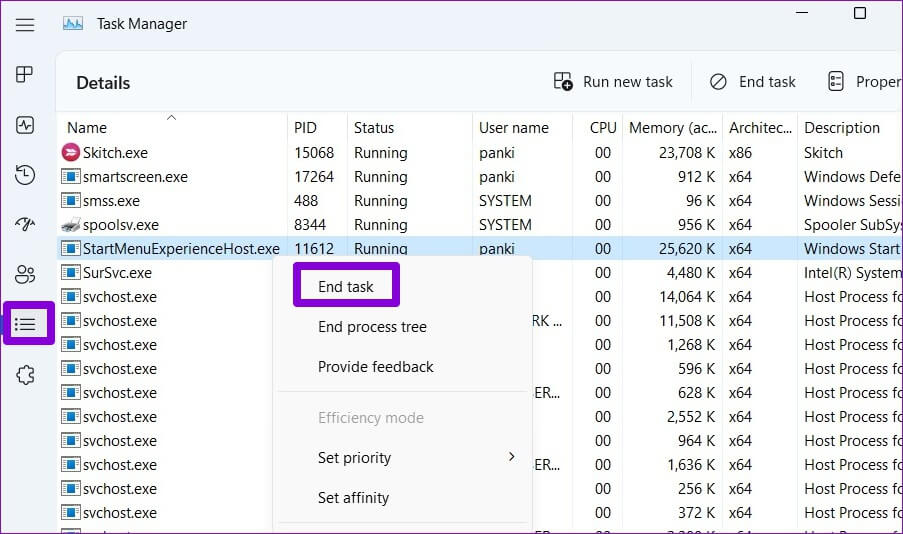Click the Intel(R) System description cell

[x=853, y=272]
